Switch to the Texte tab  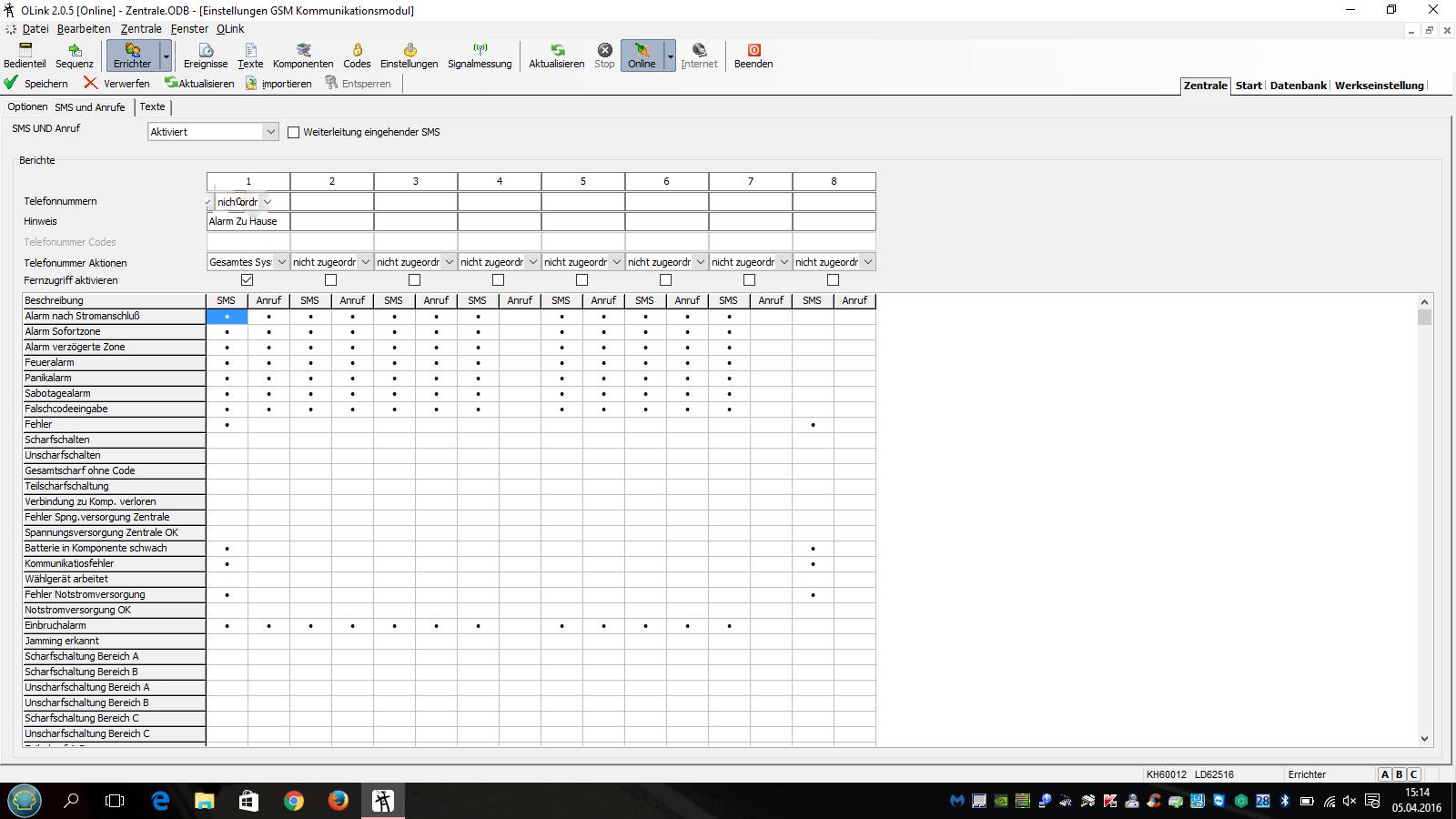tap(152, 106)
